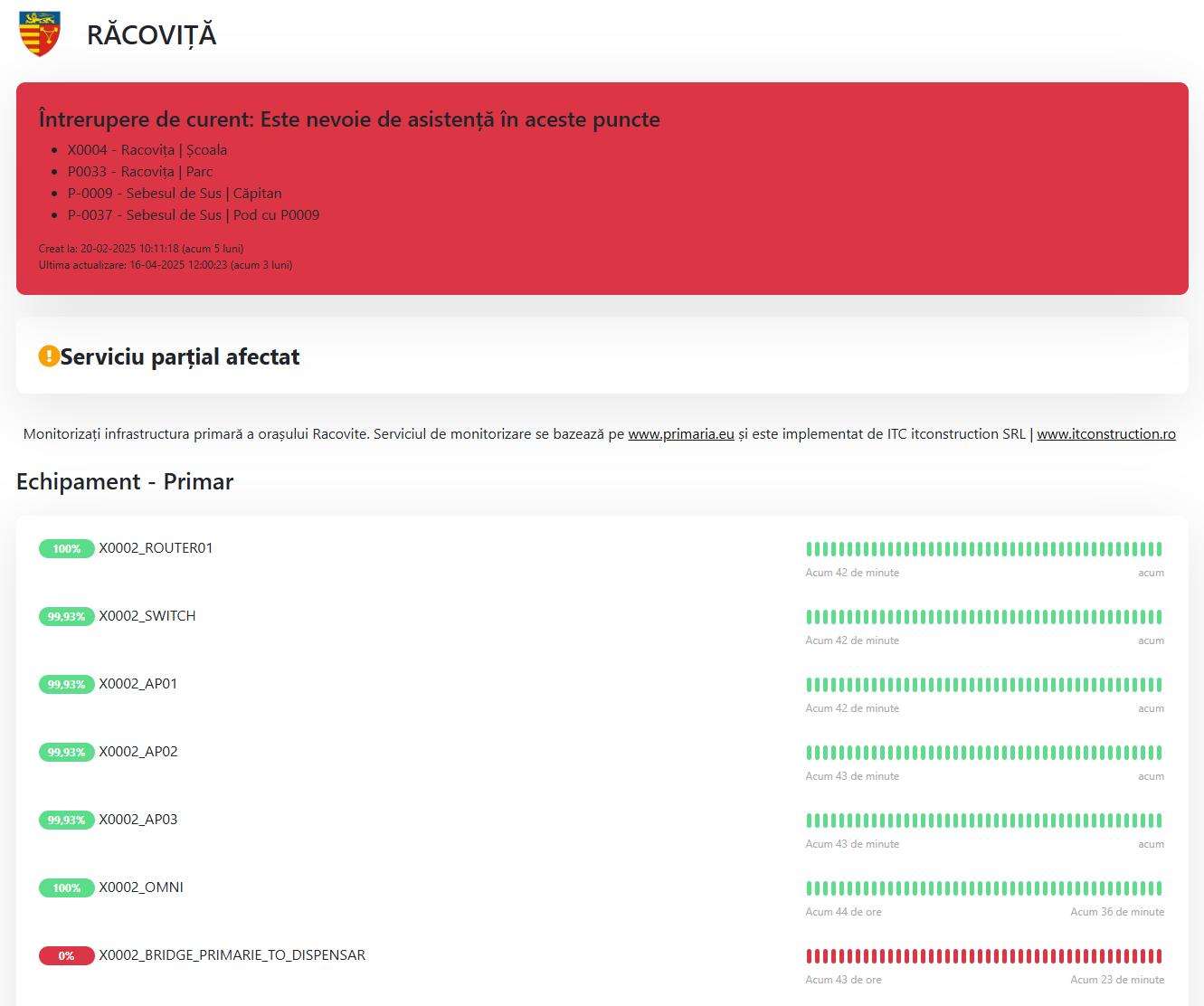Click the X0002_AP03 monitor name
Image resolution: width=1204 pixels, height=1006 pixels.
[138, 820]
